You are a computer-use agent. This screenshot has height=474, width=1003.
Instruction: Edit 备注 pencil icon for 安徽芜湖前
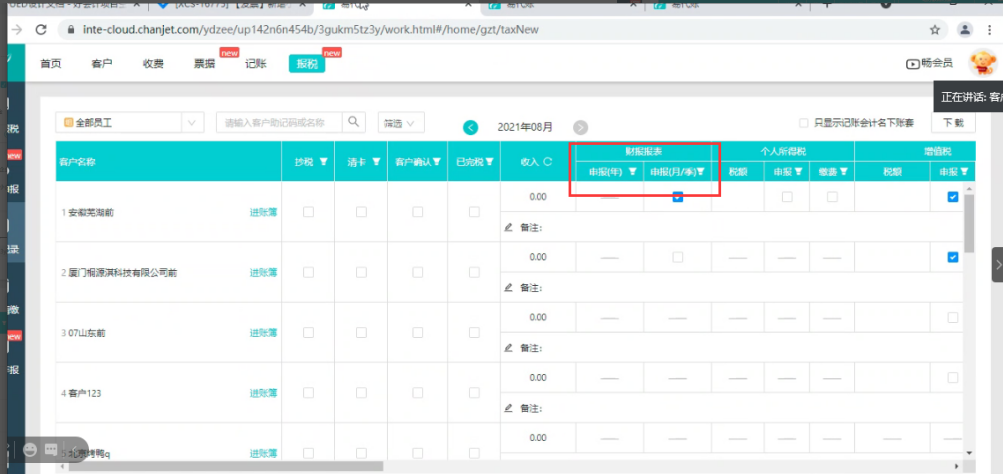(x=509, y=227)
